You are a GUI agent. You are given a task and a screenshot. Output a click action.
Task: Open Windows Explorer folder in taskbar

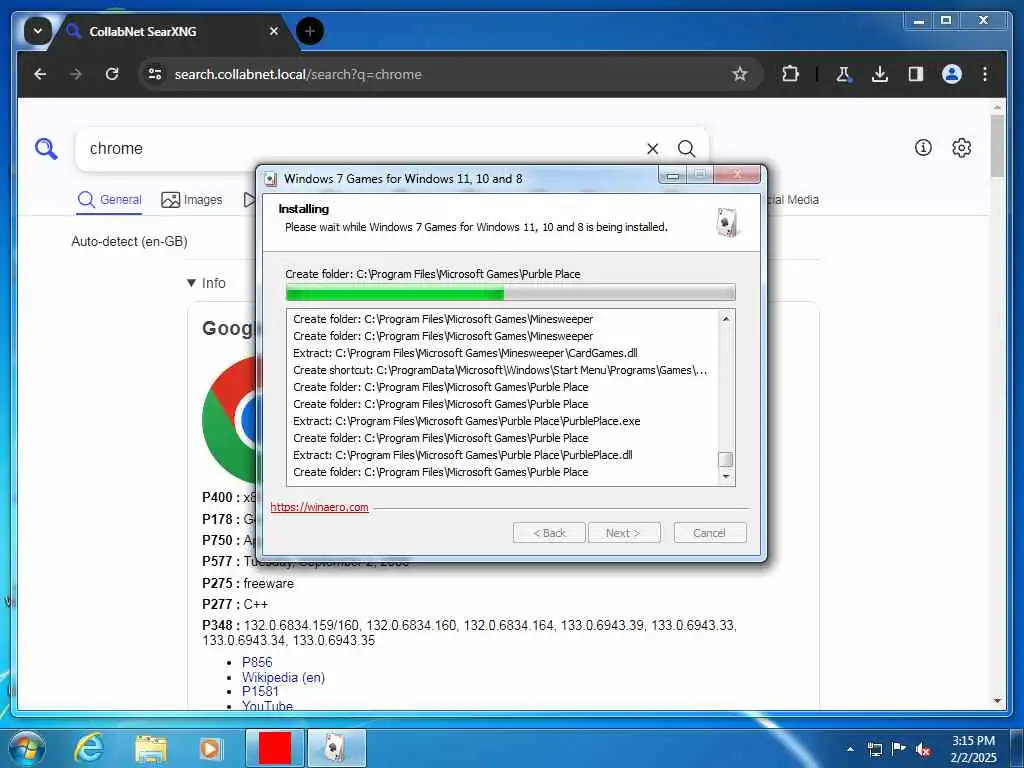pos(151,748)
